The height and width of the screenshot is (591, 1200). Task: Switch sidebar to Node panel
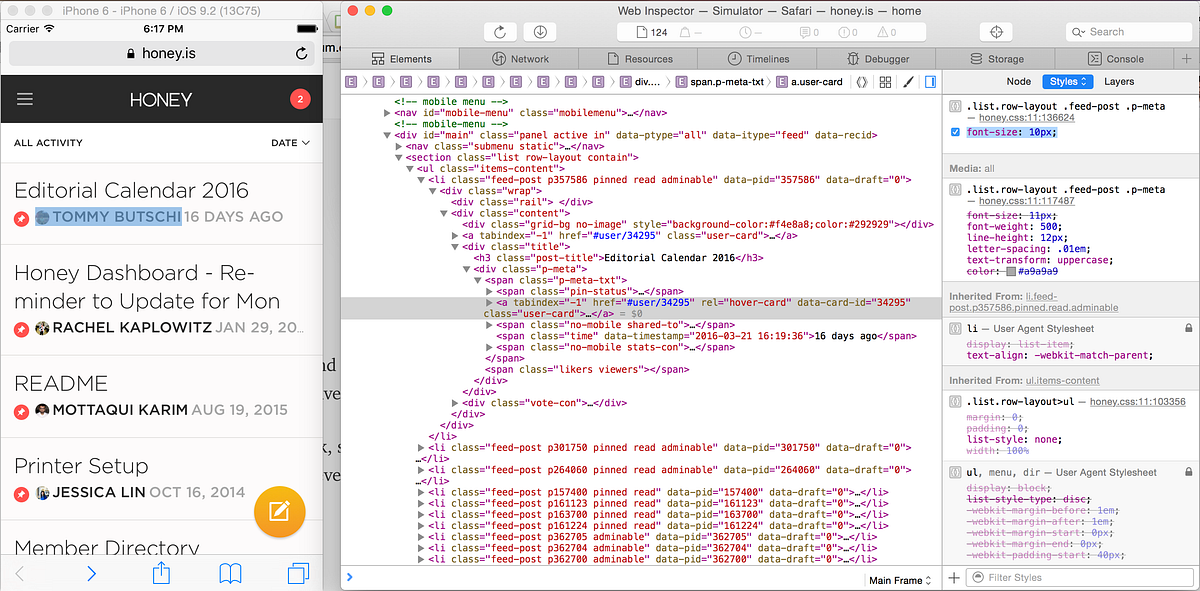pos(1018,81)
